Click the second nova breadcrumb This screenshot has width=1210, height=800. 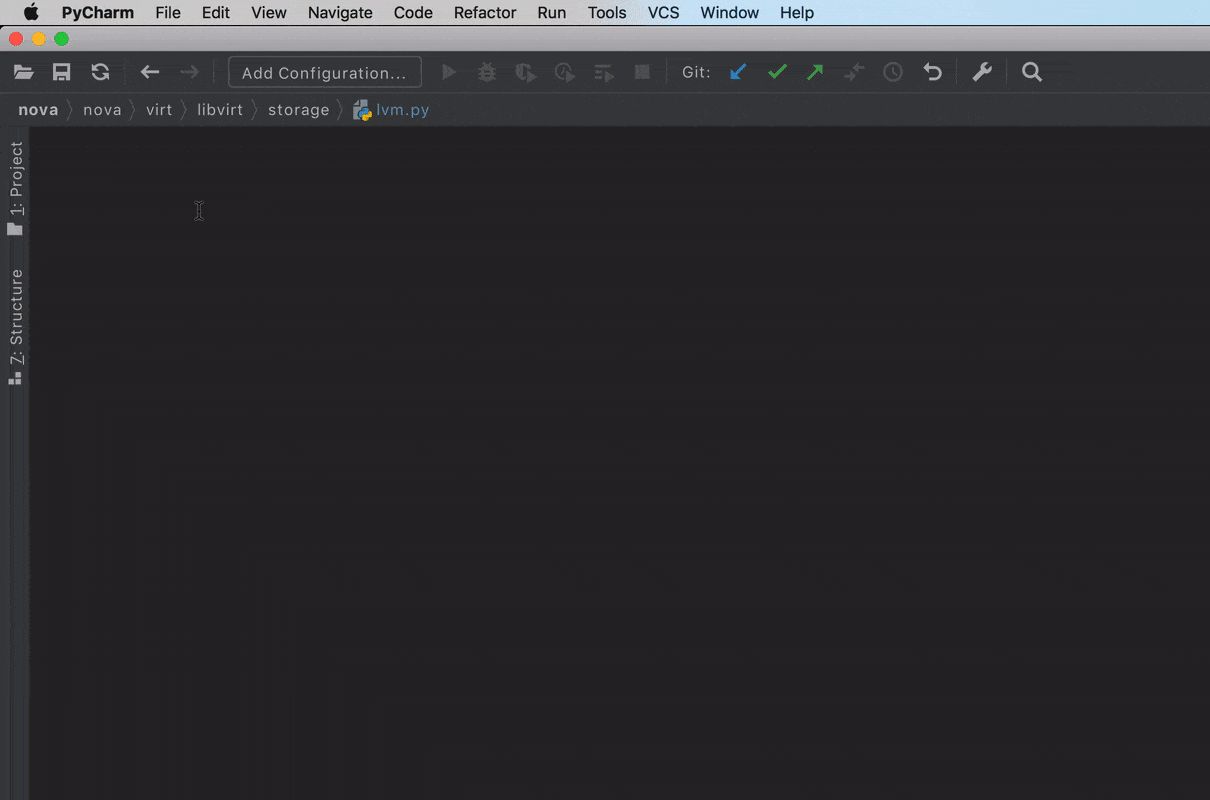point(102,110)
